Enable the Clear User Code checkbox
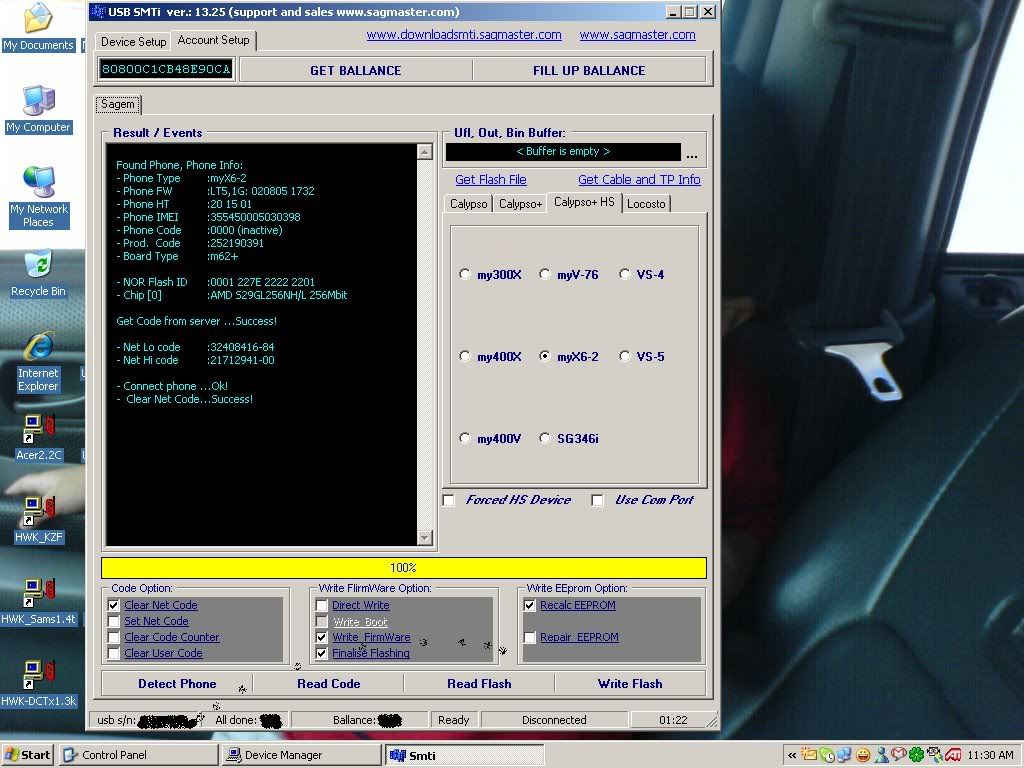 [x=114, y=653]
